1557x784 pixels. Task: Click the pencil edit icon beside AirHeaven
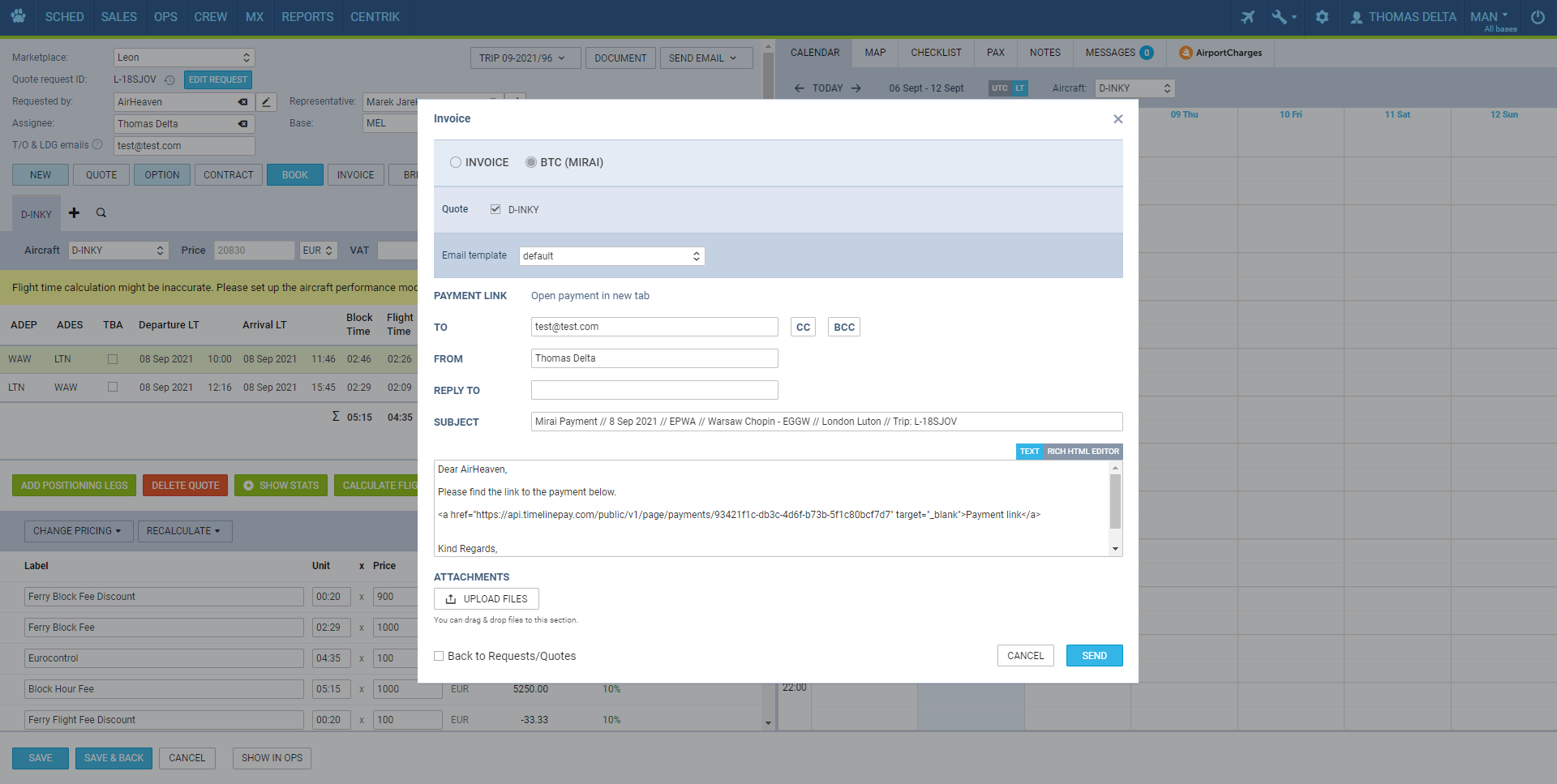coord(266,102)
